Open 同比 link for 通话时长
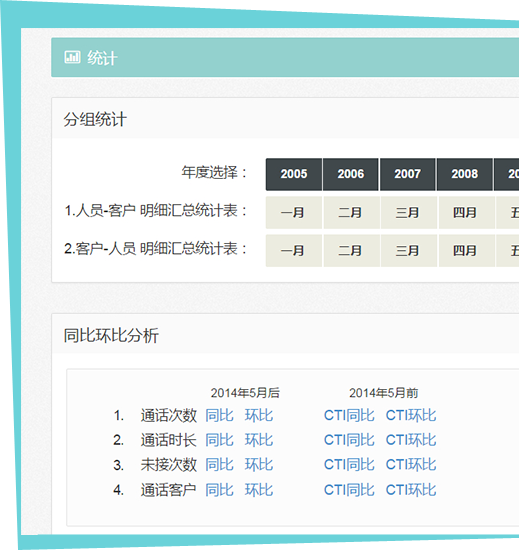This screenshot has height=550, width=519. [x=219, y=440]
